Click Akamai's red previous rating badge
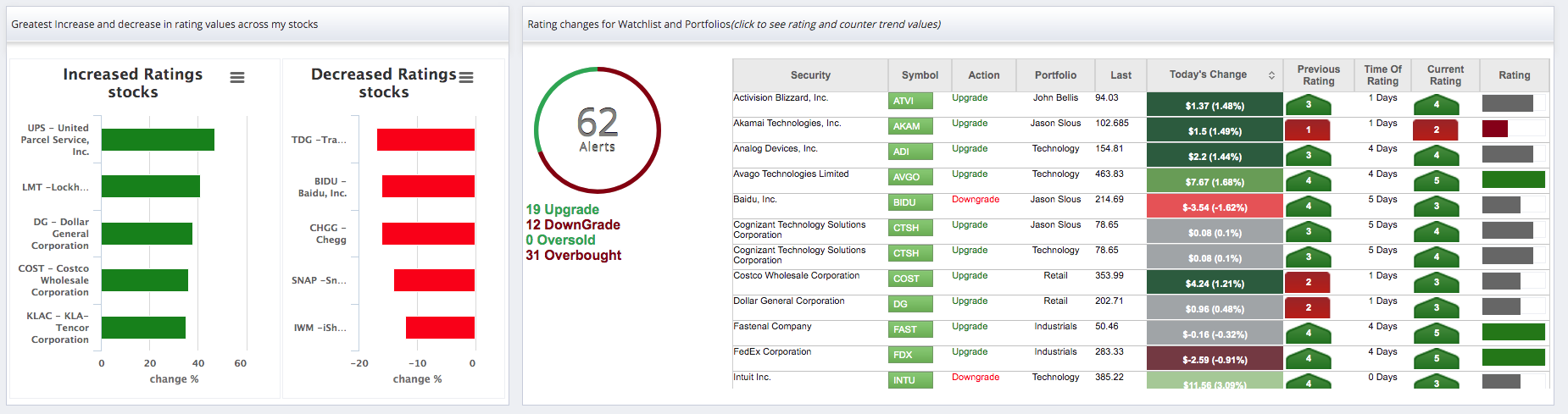Screen dimensions: 1568x414 tap(1308, 130)
